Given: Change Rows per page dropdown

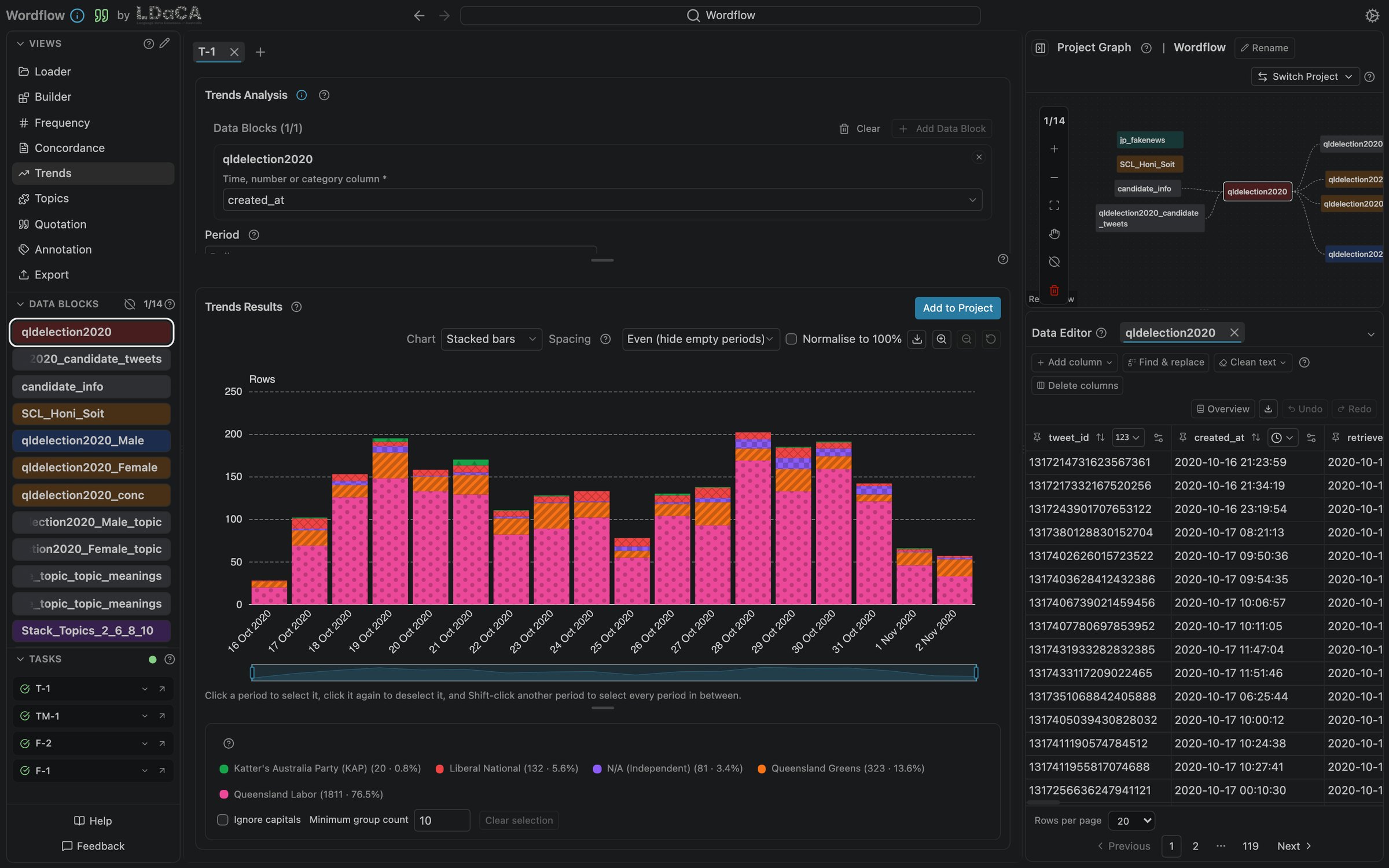Looking at the screenshot, I should pyautogui.click(x=1131, y=821).
